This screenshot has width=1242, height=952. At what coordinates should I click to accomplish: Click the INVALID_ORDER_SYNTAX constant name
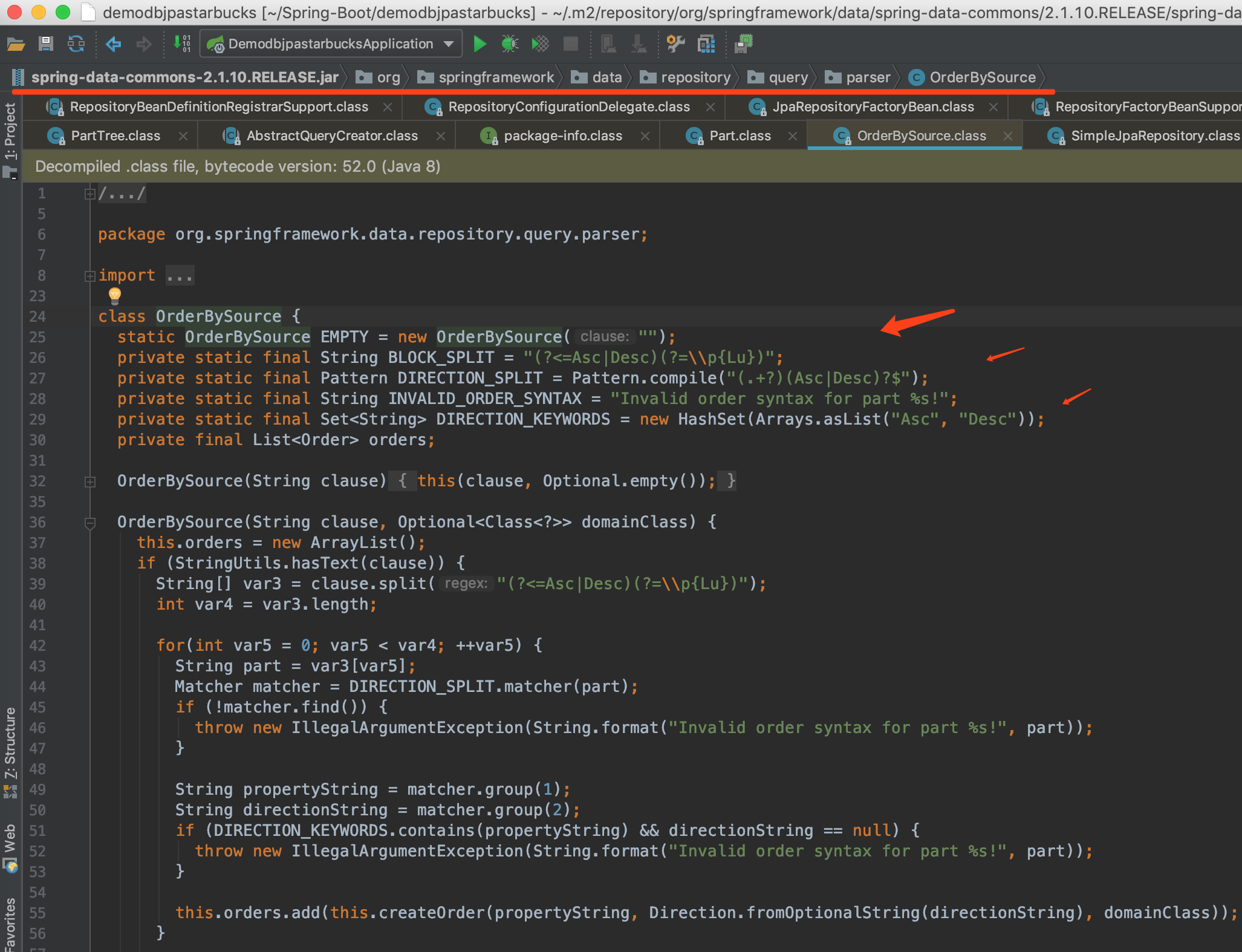(484, 399)
